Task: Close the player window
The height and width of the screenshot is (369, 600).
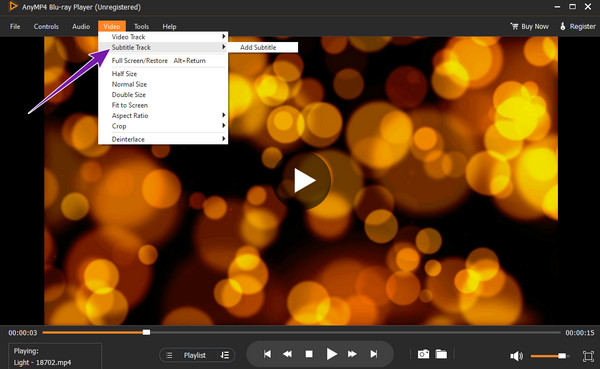Action: tap(588, 7)
